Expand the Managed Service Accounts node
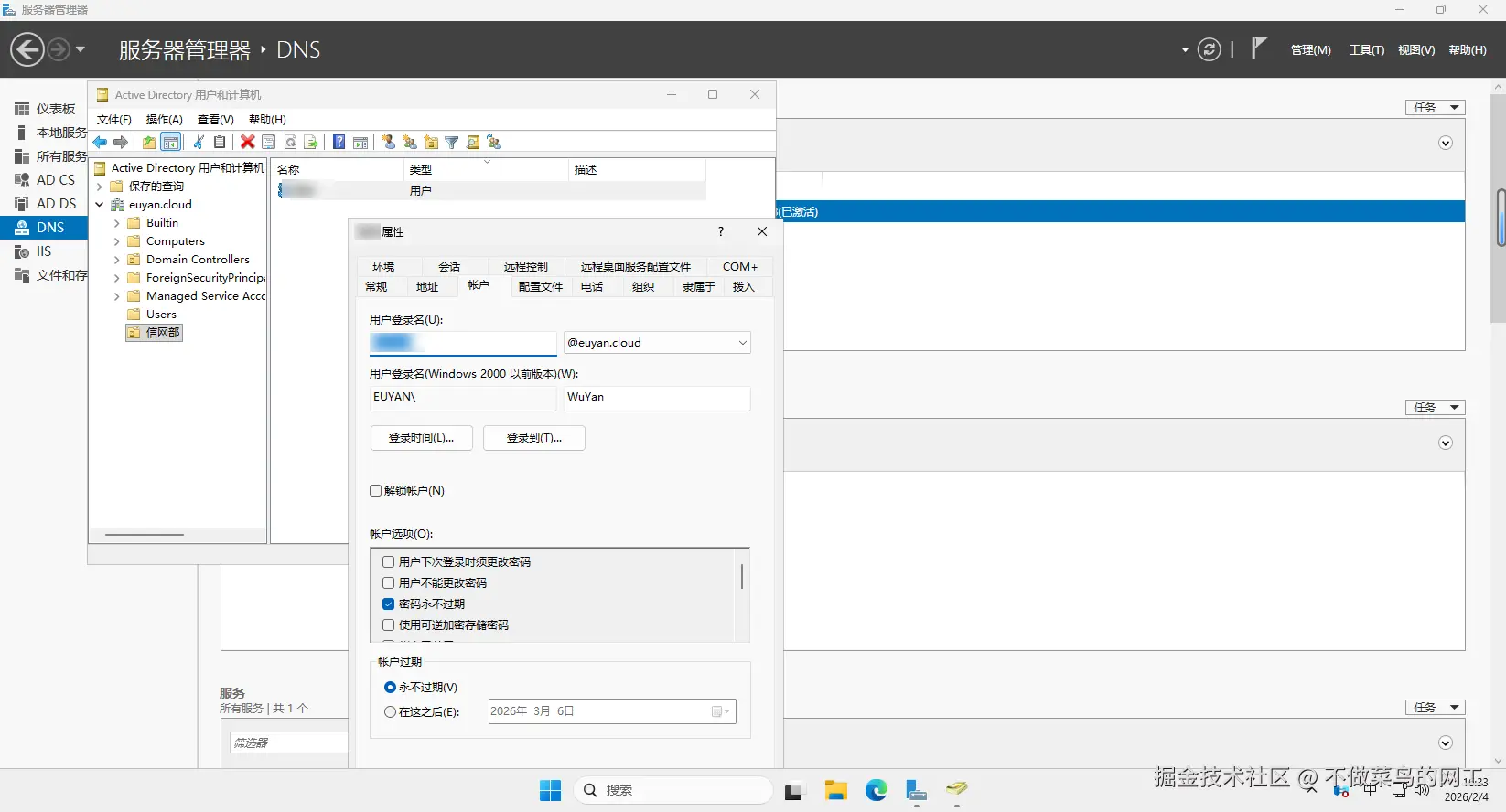Image resolution: width=1506 pixels, height=812 pixels. 116,296
